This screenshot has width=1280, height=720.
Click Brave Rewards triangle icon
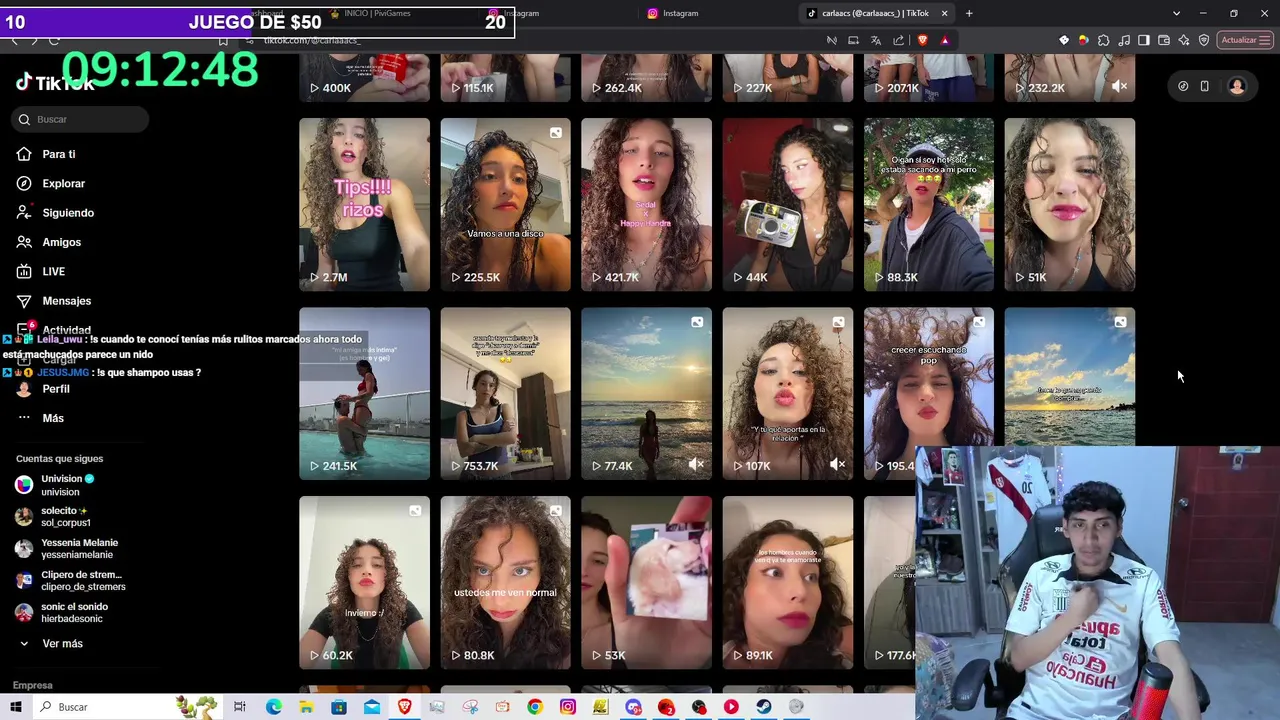click(x=945, y=40)
